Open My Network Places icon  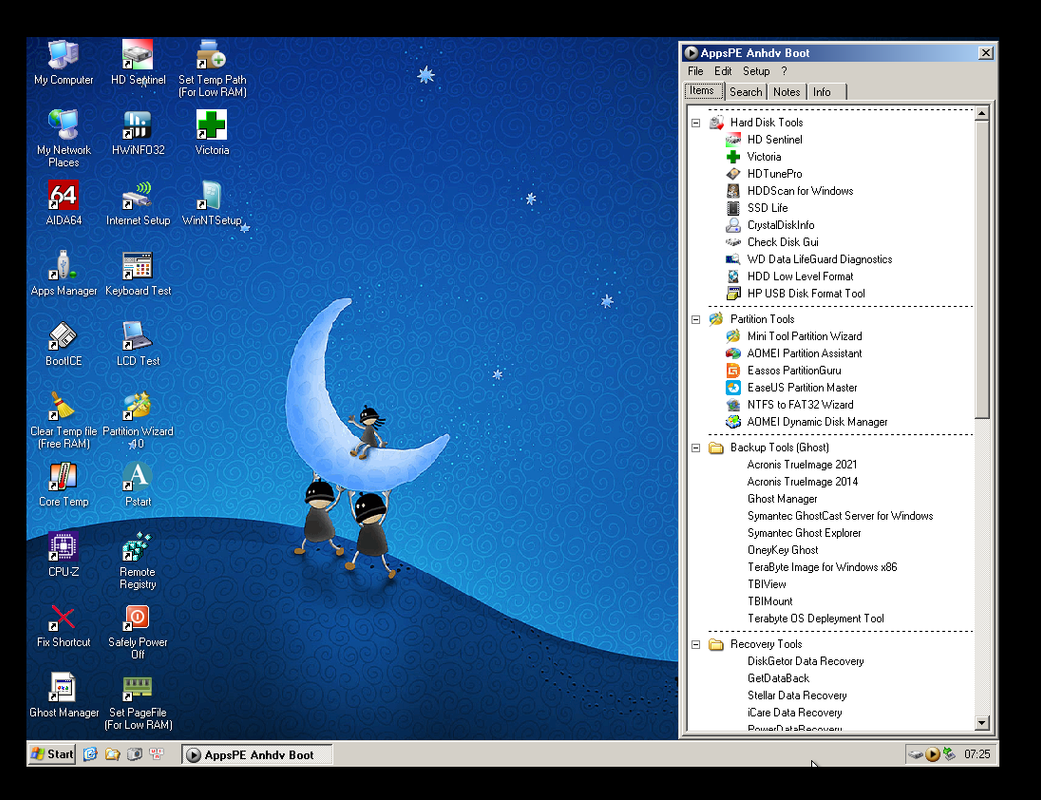[64, 138]
